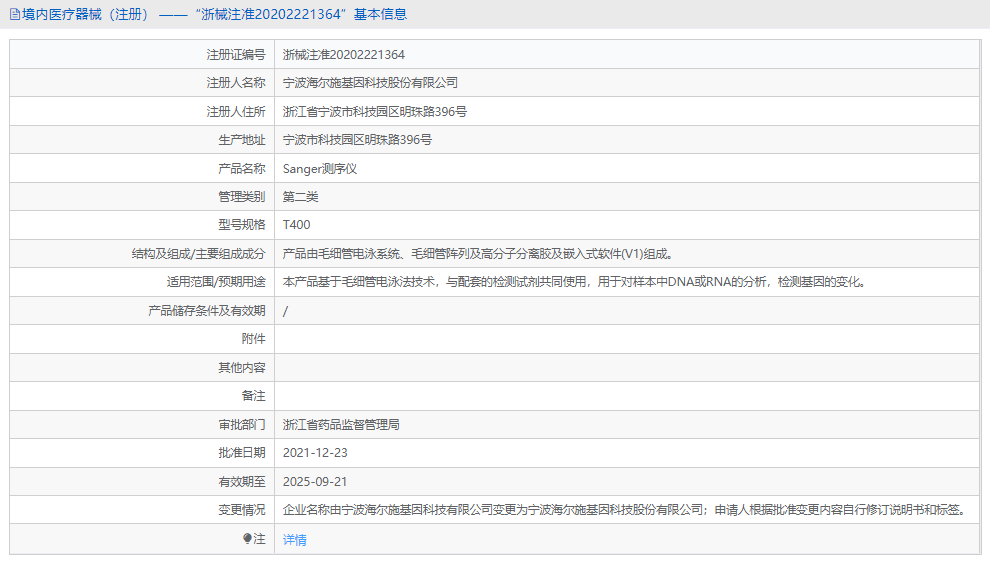Select registration number 浙械注准20202221364 value
The image size is (990, 563).
[x=343, y=55]
